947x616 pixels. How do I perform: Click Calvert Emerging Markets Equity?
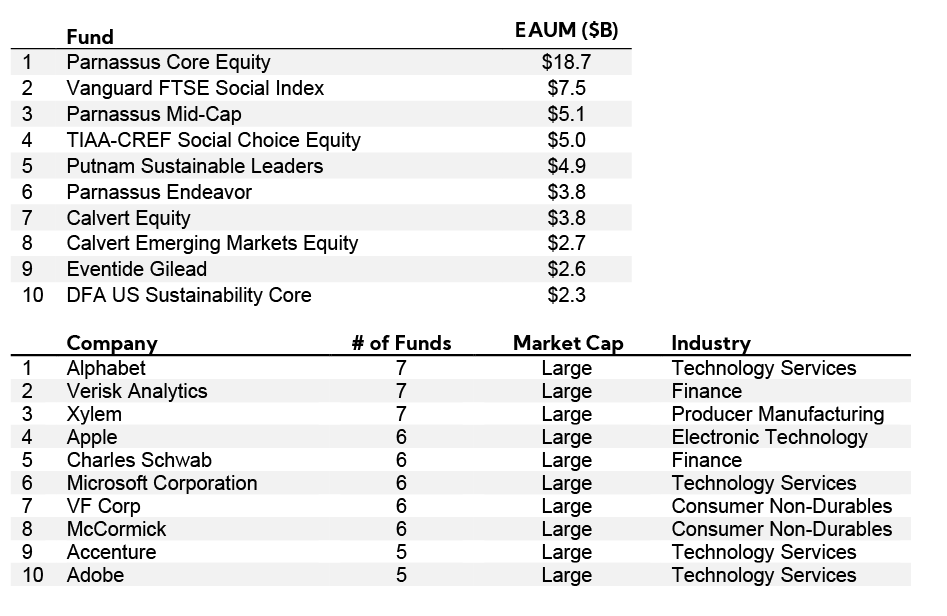(212, 243)
